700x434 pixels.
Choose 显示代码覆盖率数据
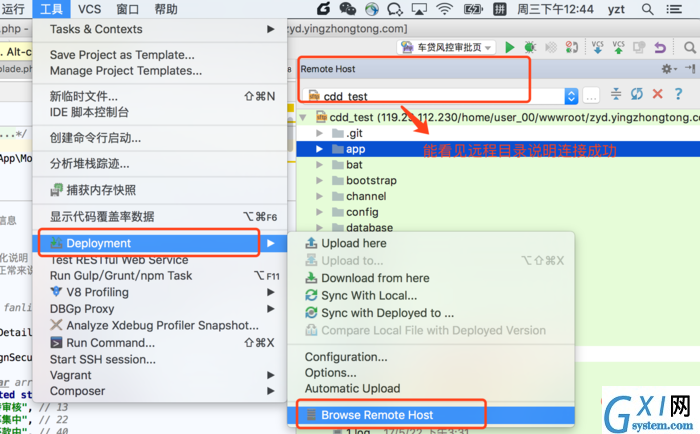(160, 217)
